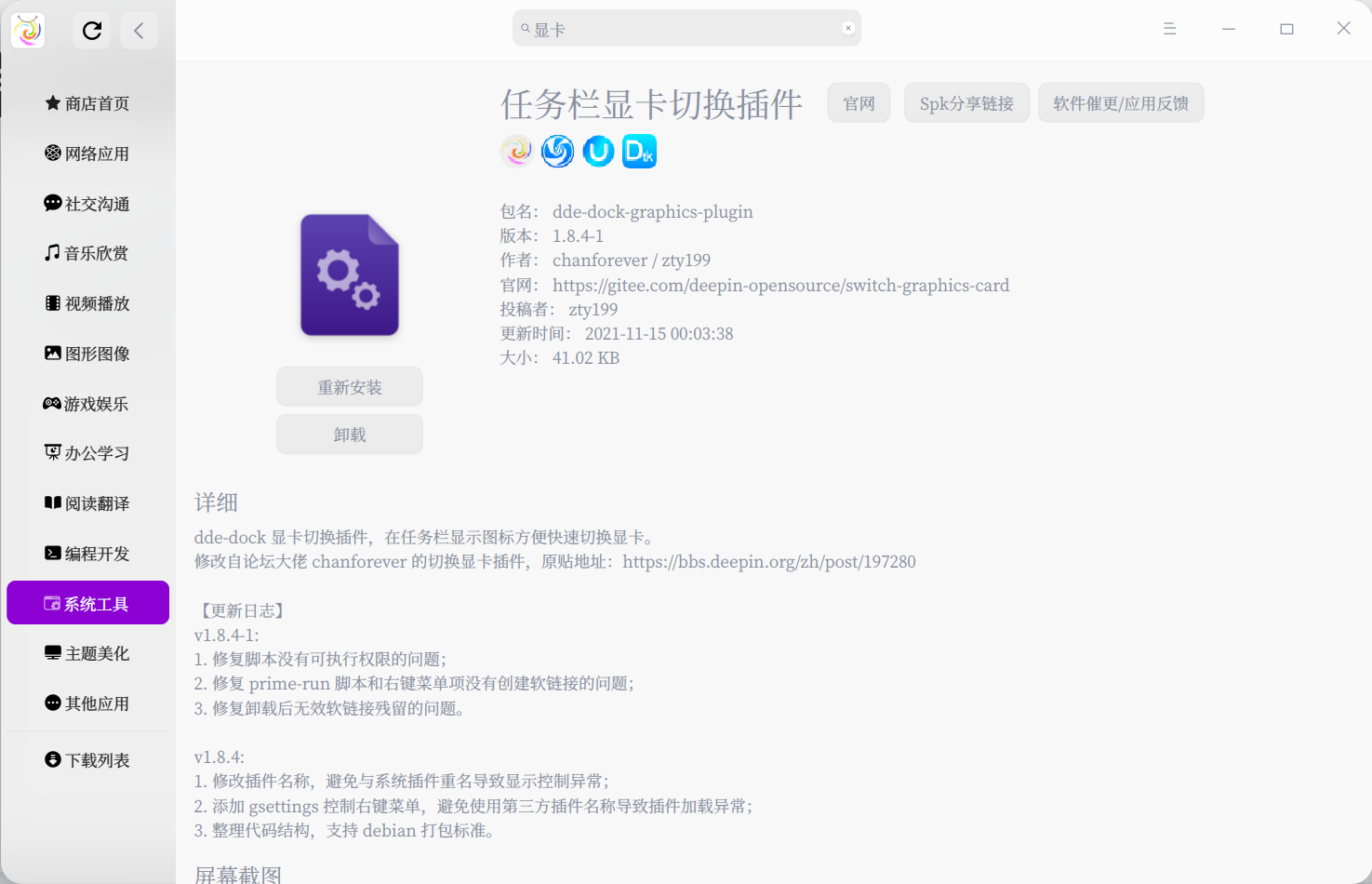This screenshot has height=884, width=1372.
Task: Click the author text chanforever / zty199
Action: pos(632,261)
